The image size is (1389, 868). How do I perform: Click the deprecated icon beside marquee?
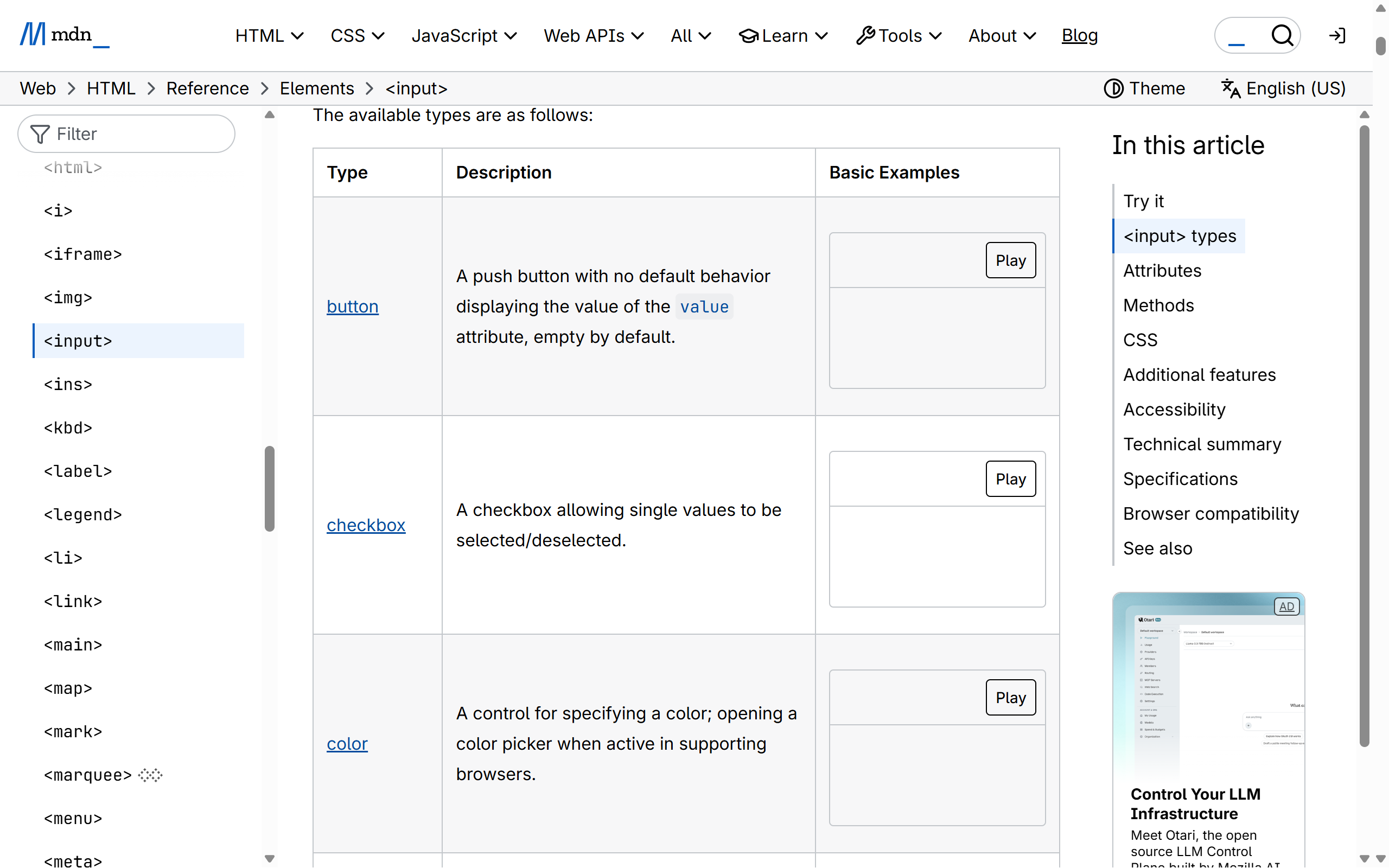[x=150, y=775]
